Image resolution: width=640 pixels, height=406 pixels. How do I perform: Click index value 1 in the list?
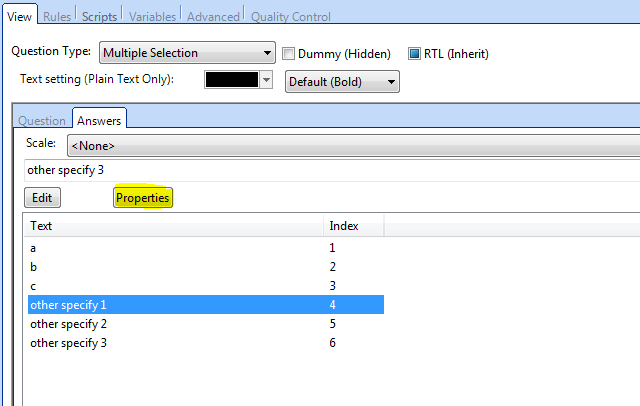(x=332, y=248)
